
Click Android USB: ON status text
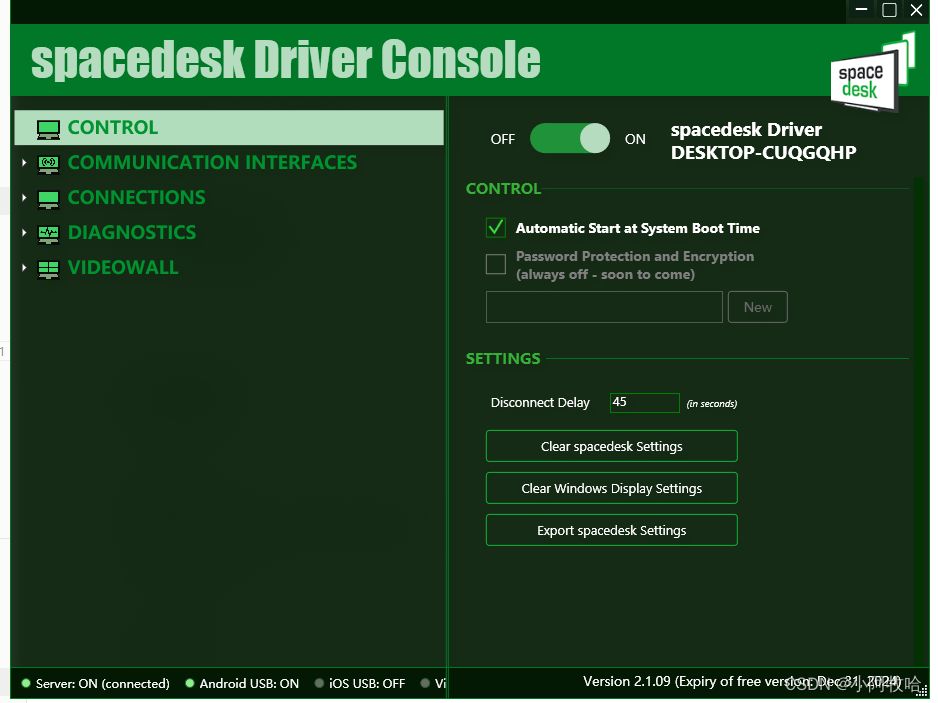249,683
